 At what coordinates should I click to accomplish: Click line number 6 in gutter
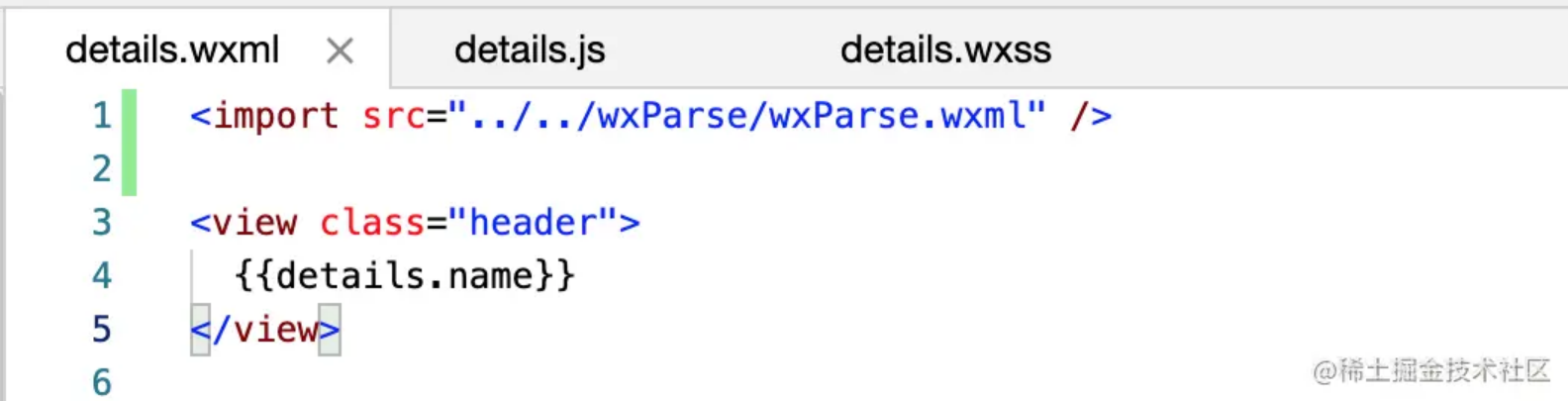click(101, 382)
